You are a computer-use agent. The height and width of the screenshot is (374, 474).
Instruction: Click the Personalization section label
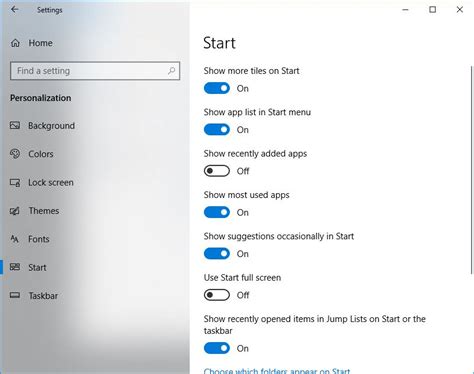(x=40, y=98)
